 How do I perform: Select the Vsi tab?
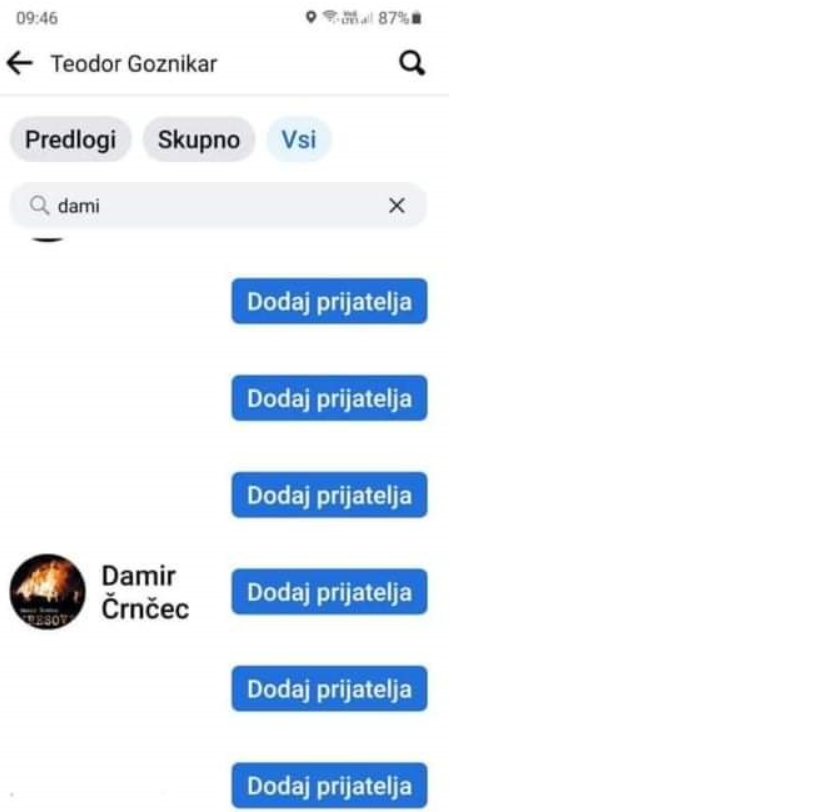(x=299, y=140)
